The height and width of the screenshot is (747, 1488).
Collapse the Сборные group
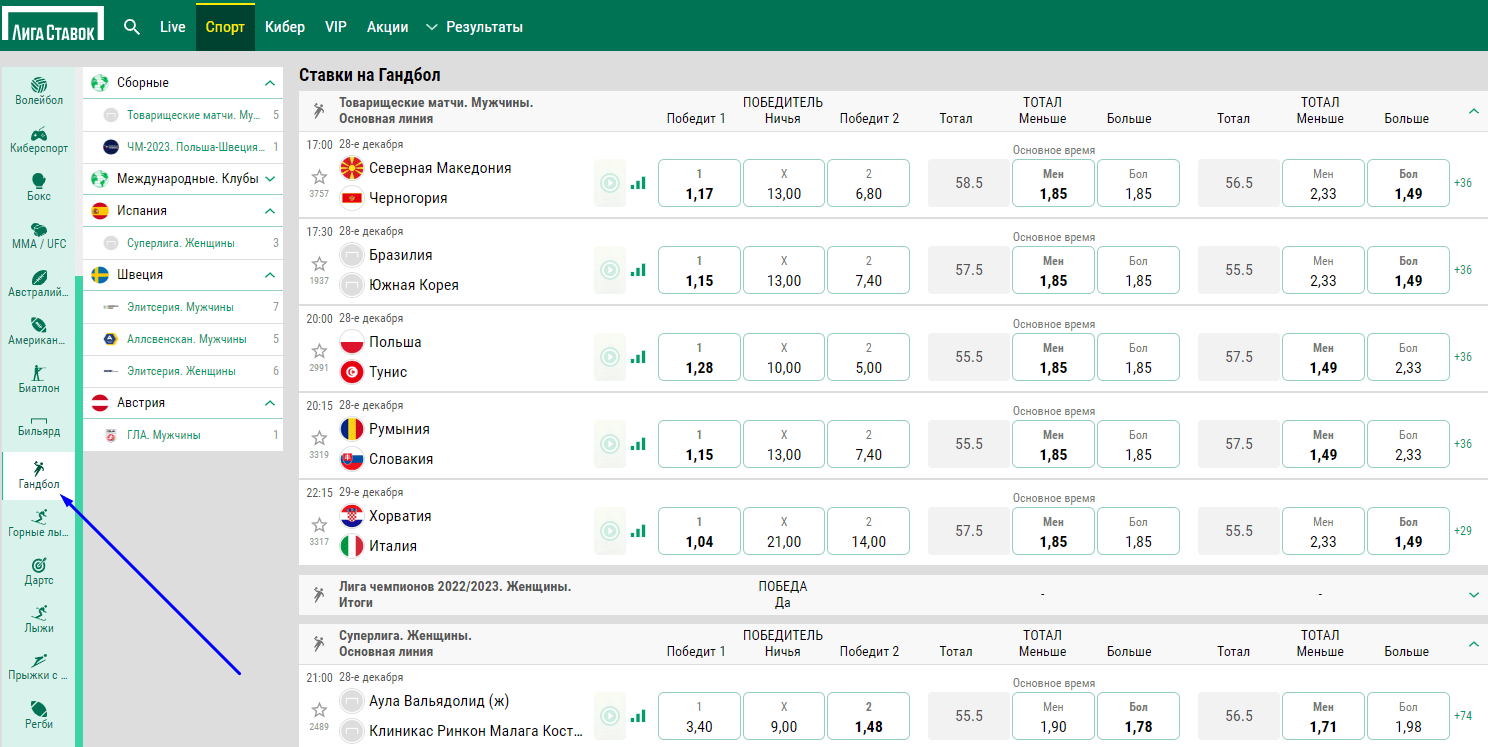tap(269, 83)
